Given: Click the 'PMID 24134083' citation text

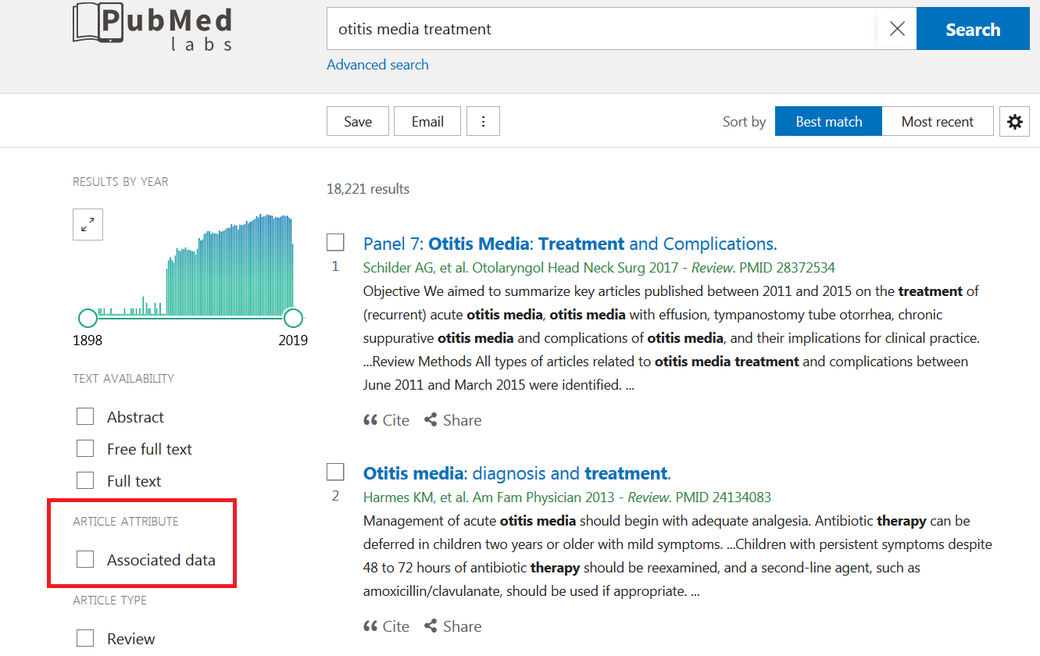Looking at the screenshot, I should click(x=723, y=497).
